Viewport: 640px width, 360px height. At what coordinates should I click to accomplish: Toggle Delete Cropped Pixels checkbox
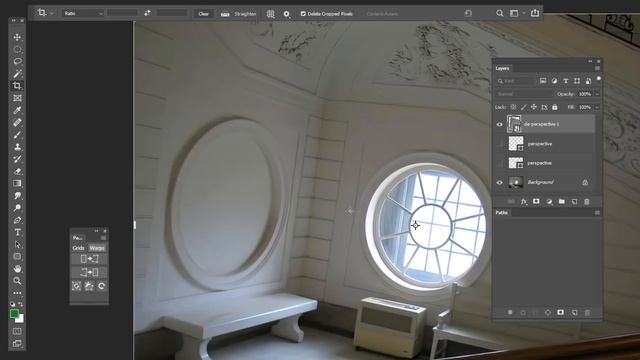[303, 14]
